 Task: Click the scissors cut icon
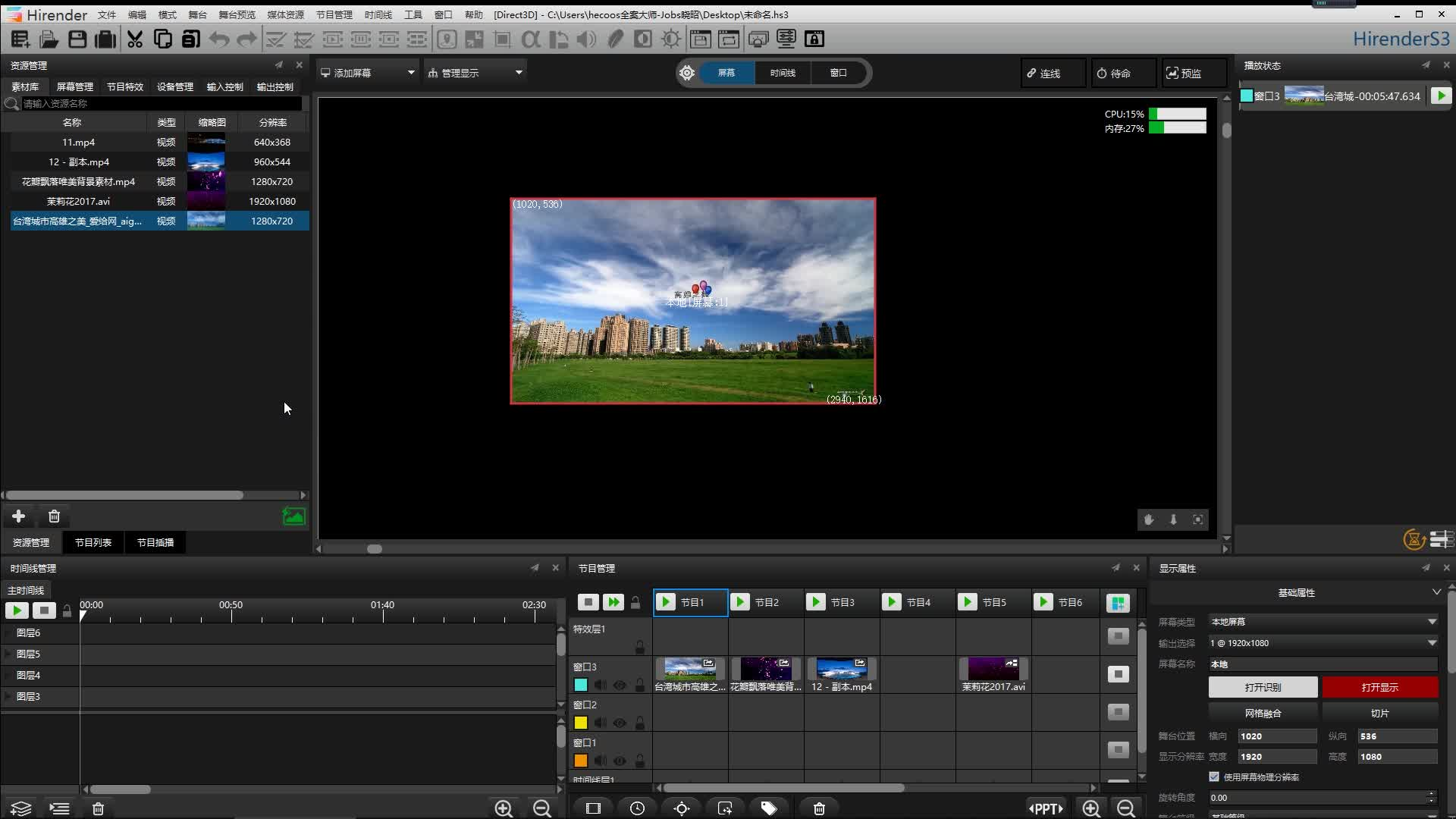[x=135, y=39]
